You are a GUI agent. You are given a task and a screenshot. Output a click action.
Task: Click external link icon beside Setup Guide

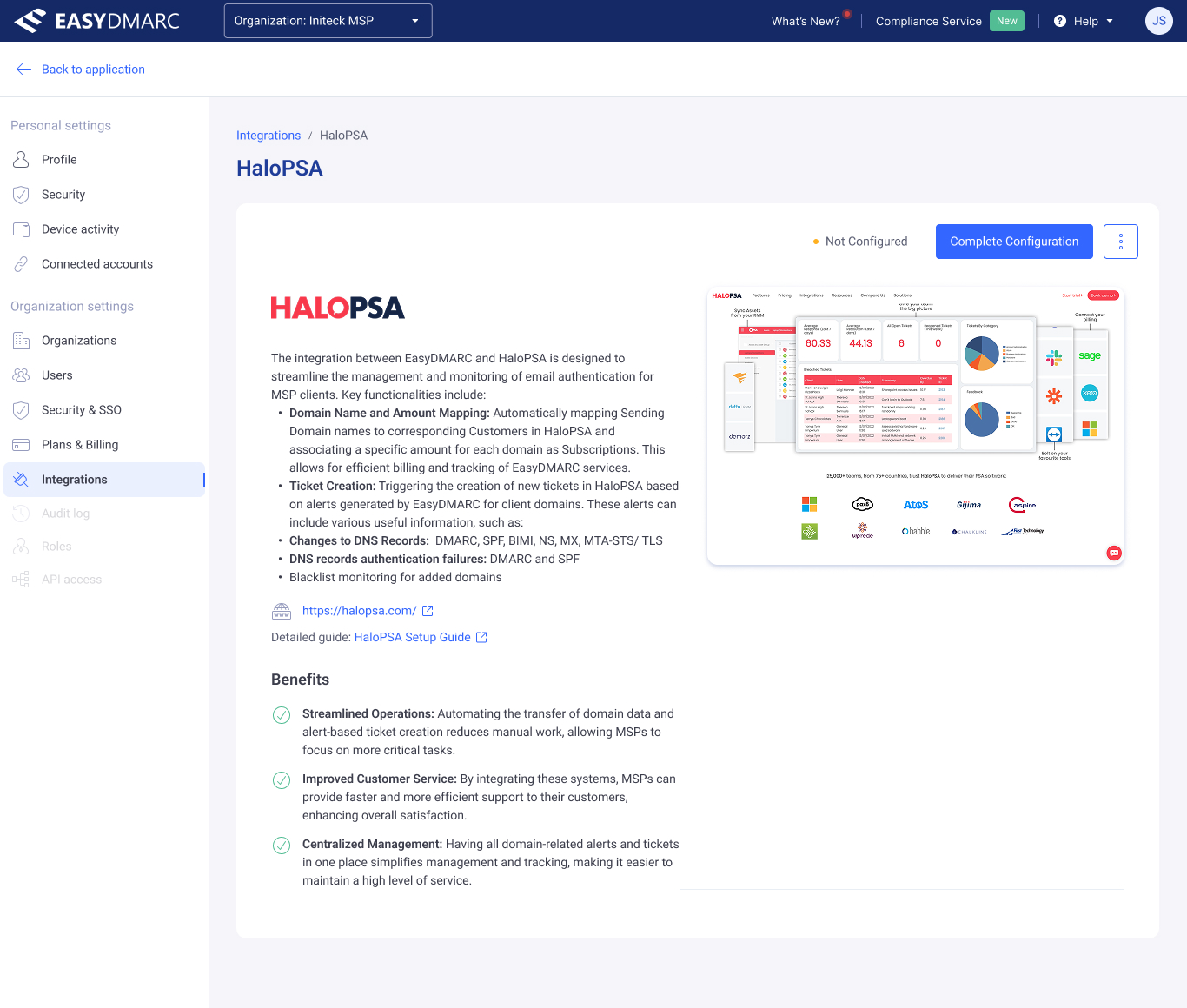[x=481, y=637]
